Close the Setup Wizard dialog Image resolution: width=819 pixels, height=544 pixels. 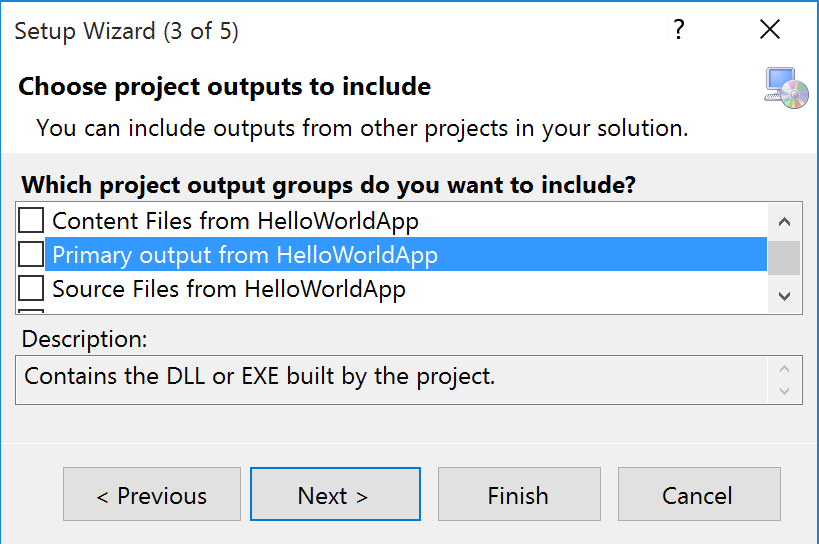(x=770, y=29)
